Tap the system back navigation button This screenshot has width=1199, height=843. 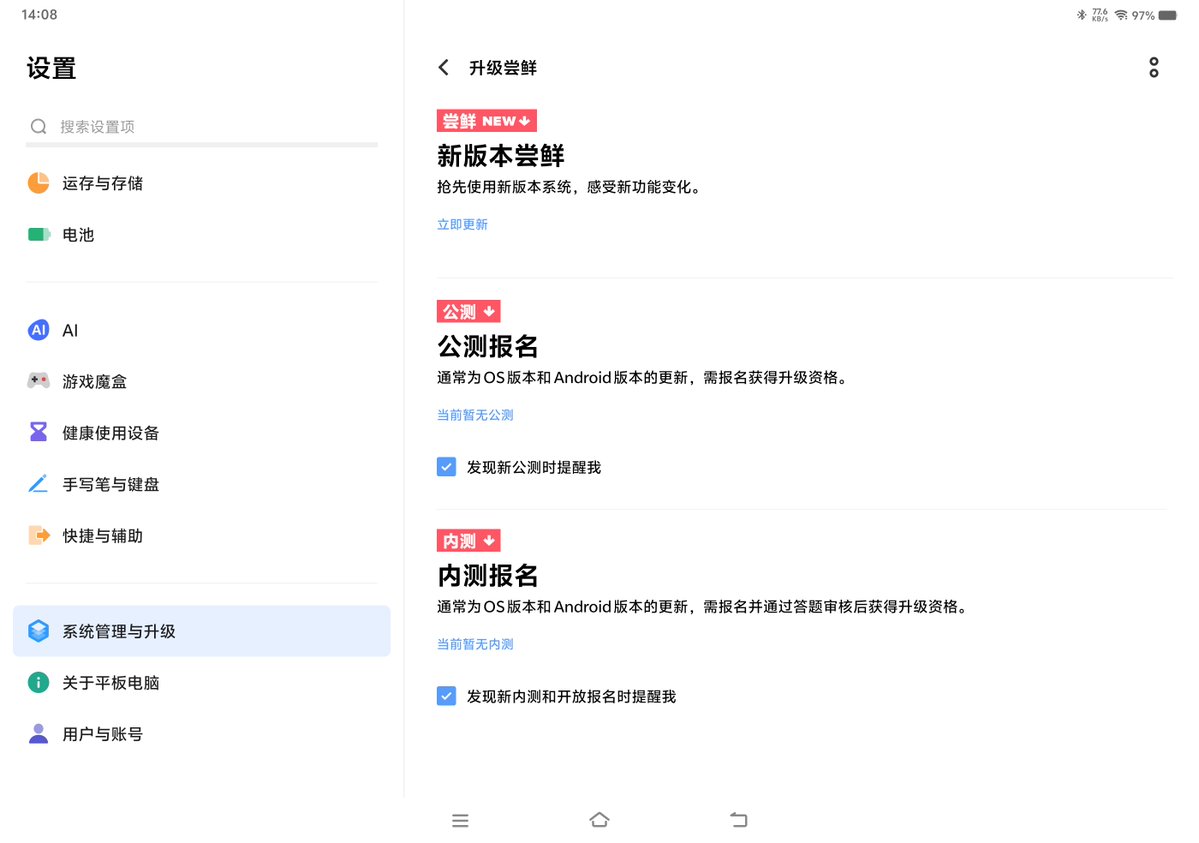point(739,819)
